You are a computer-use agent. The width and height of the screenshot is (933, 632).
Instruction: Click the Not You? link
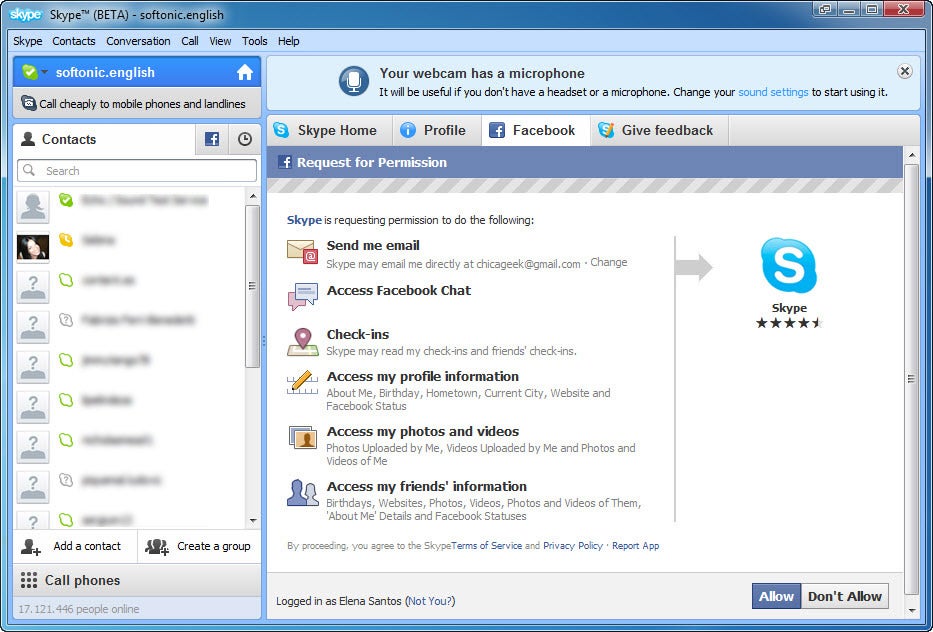pyautogui.click(x=431, y=601)
